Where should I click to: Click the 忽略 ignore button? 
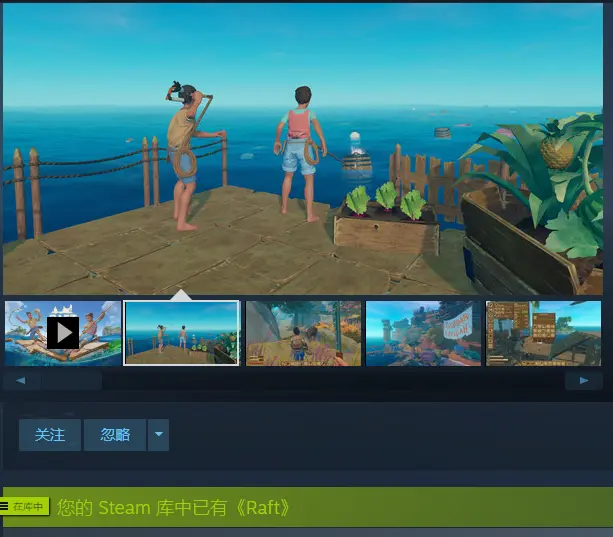click(x=115, y=435)
